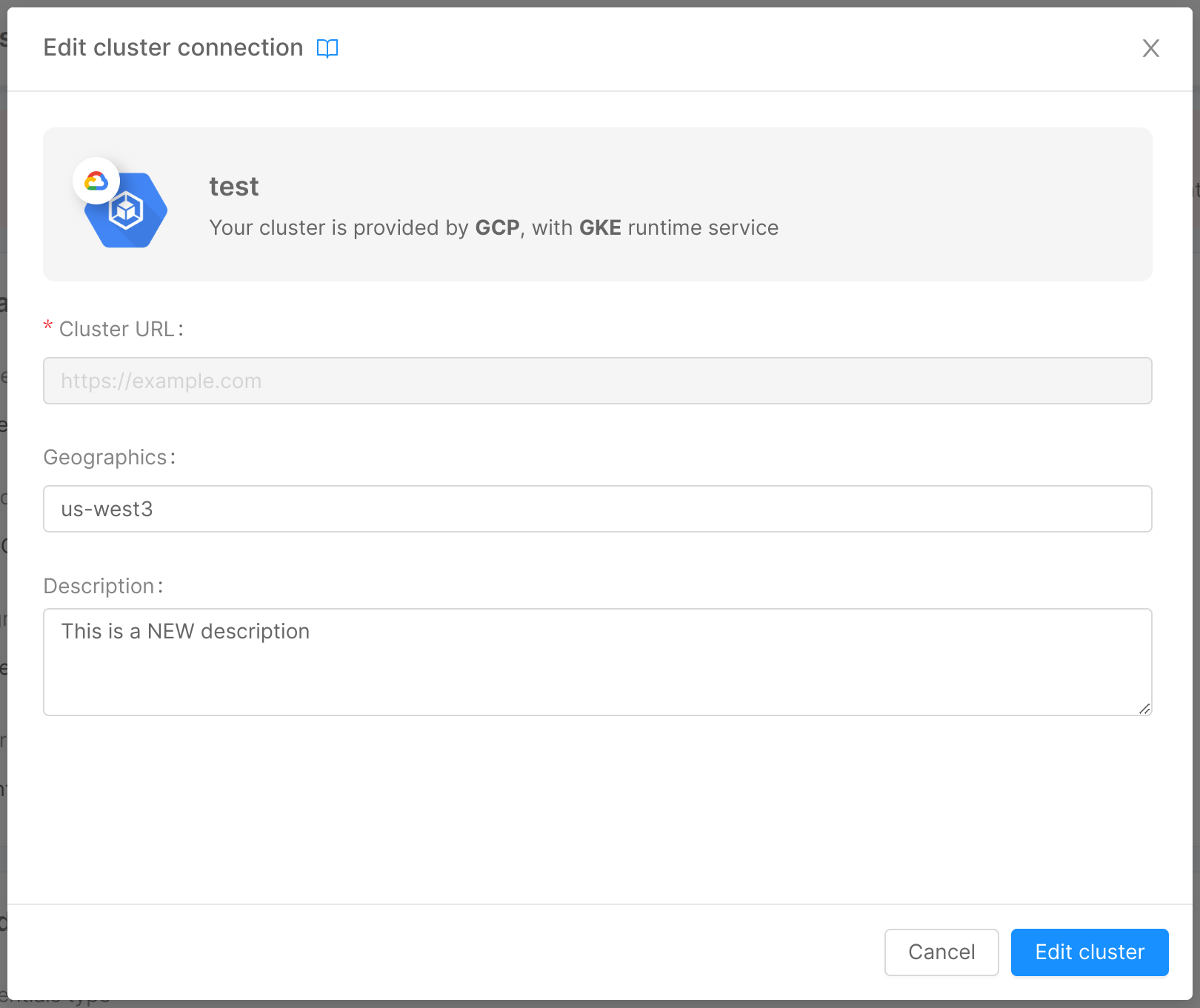The image size is (1200, 1008).
Task: Click the cluster name heading test
Action: coord(233,187)
